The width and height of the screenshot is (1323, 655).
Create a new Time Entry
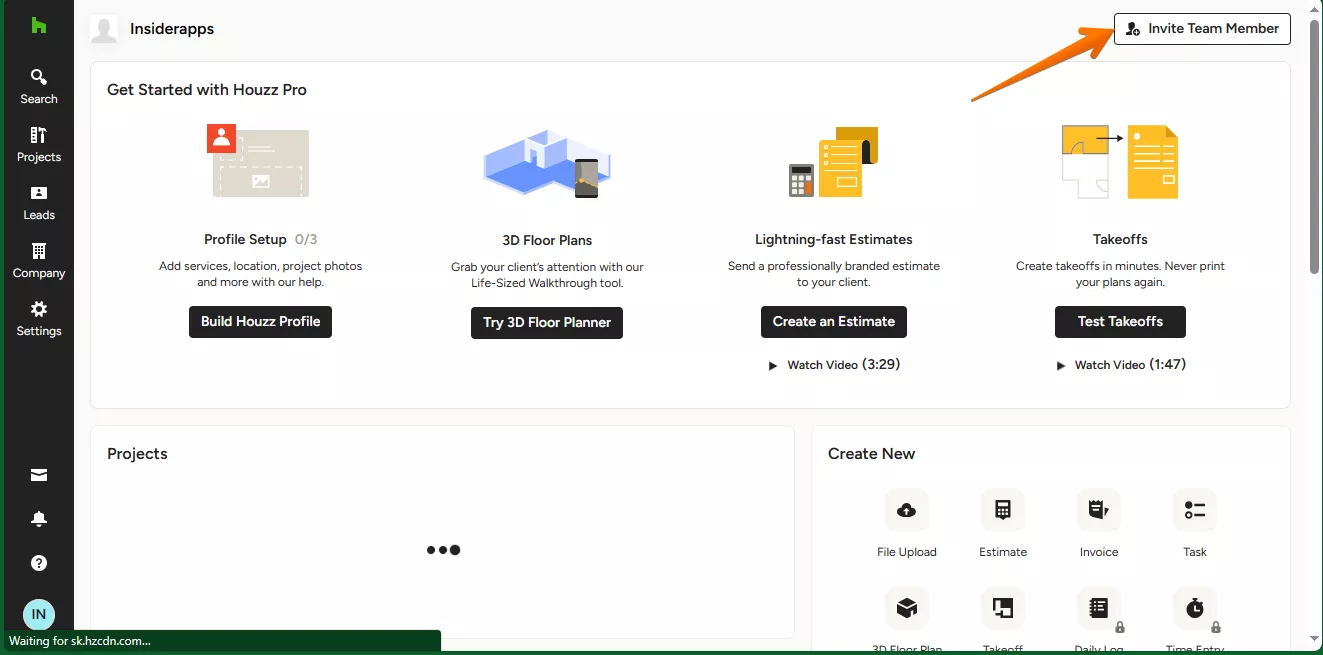(1195, 608)
